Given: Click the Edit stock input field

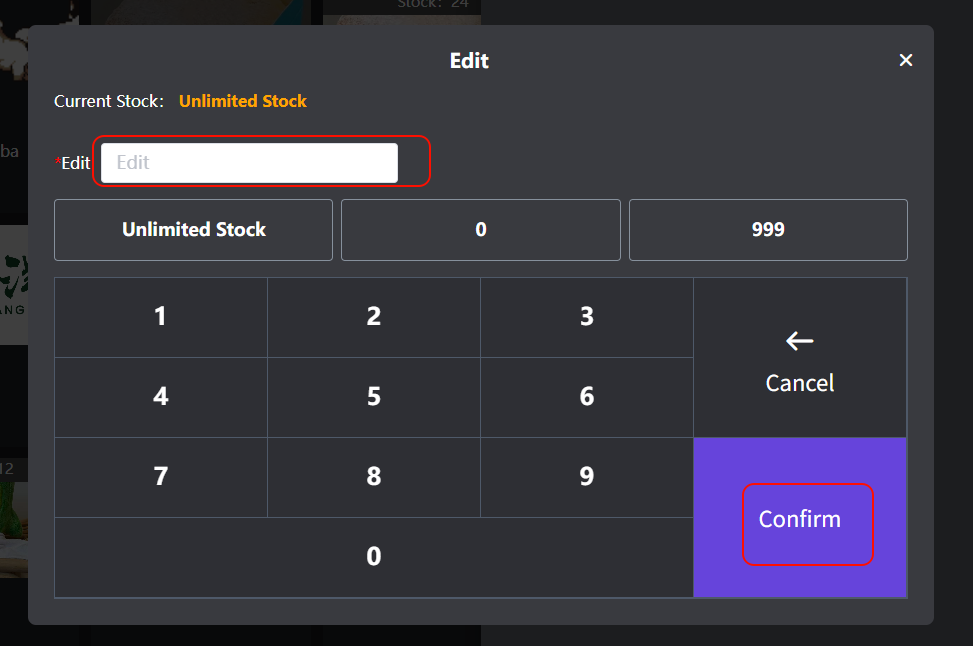Looking at the screenshot, I should pos(249,163).
